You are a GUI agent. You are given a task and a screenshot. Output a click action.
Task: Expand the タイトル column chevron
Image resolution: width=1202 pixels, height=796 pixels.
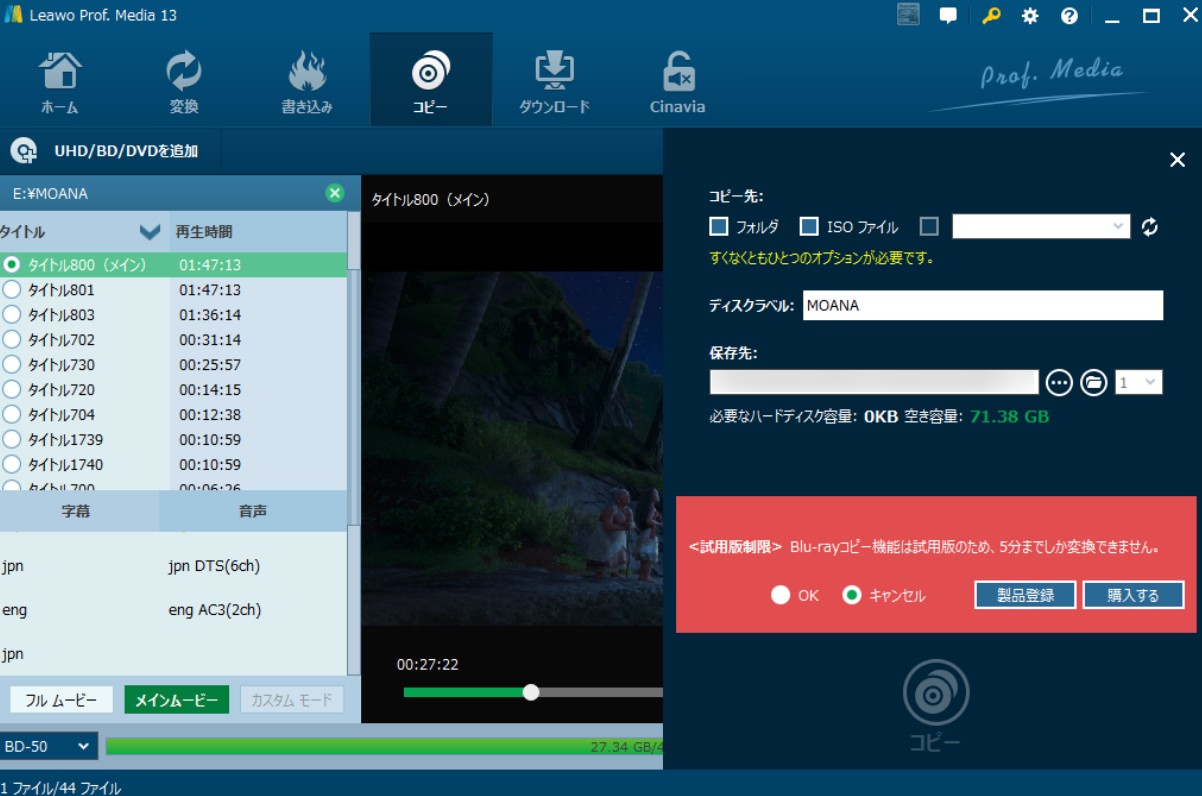pos(150,232)
